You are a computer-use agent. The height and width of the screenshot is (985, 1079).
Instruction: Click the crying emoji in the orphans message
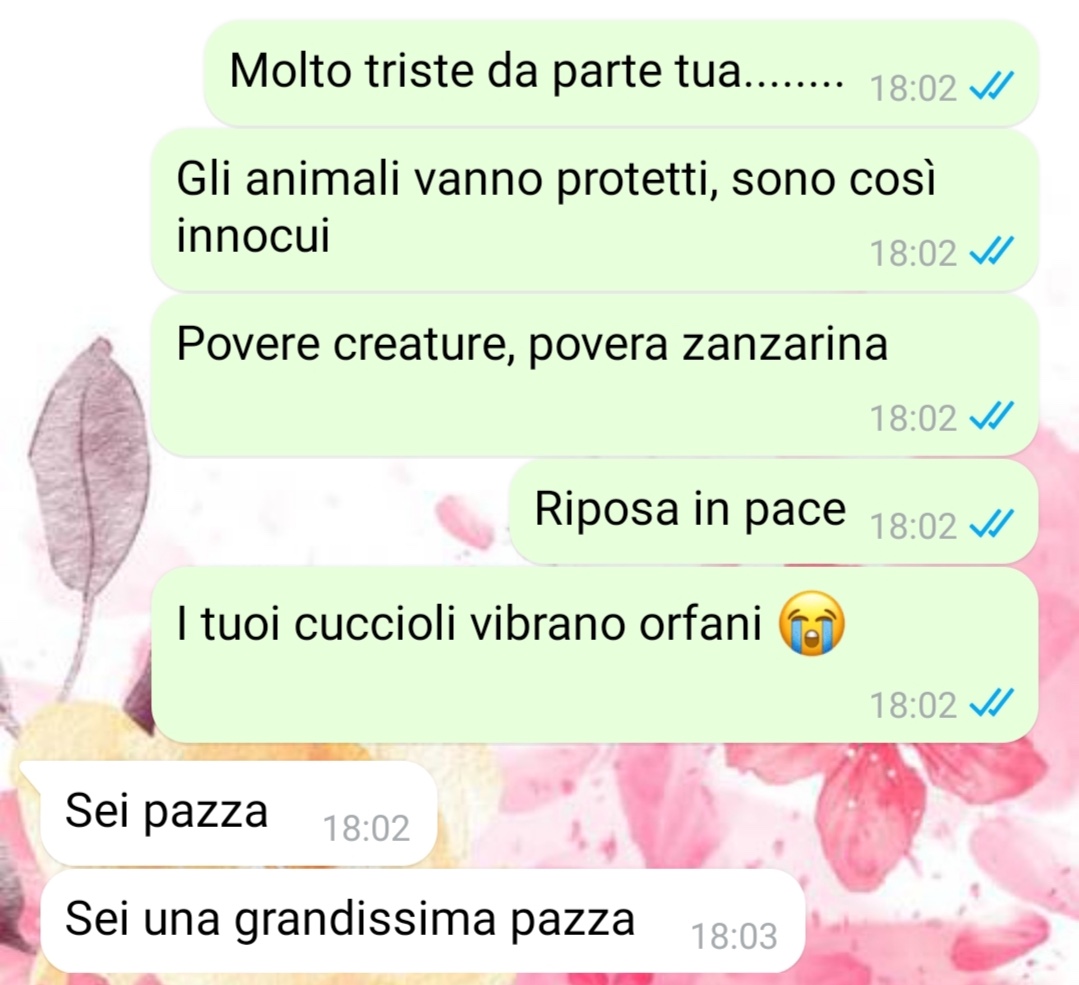point(811,623)
